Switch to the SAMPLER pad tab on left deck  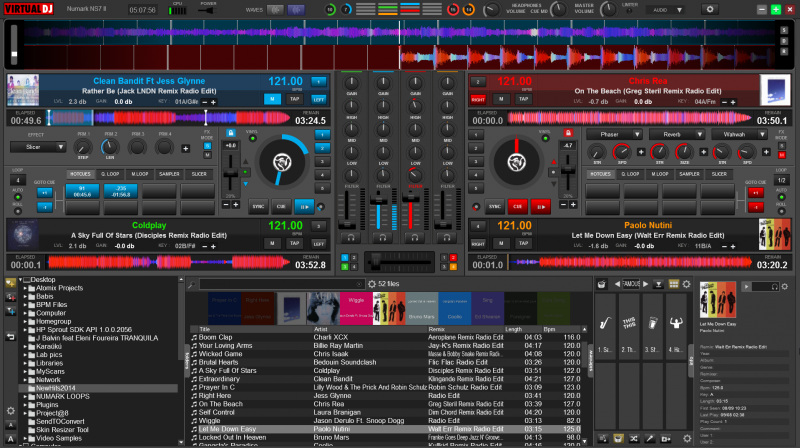point(169,173)
